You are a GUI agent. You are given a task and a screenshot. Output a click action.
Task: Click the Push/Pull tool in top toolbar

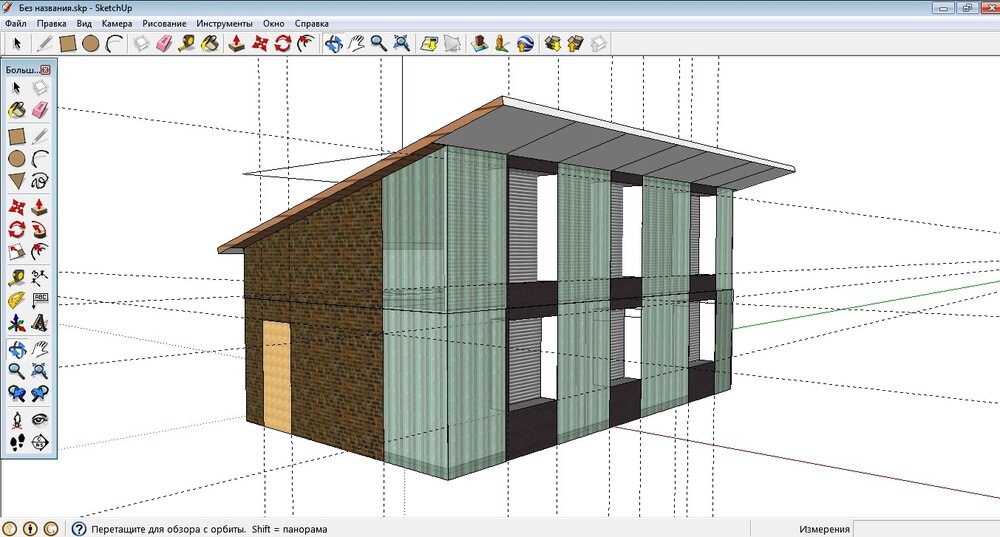[237, 43]
